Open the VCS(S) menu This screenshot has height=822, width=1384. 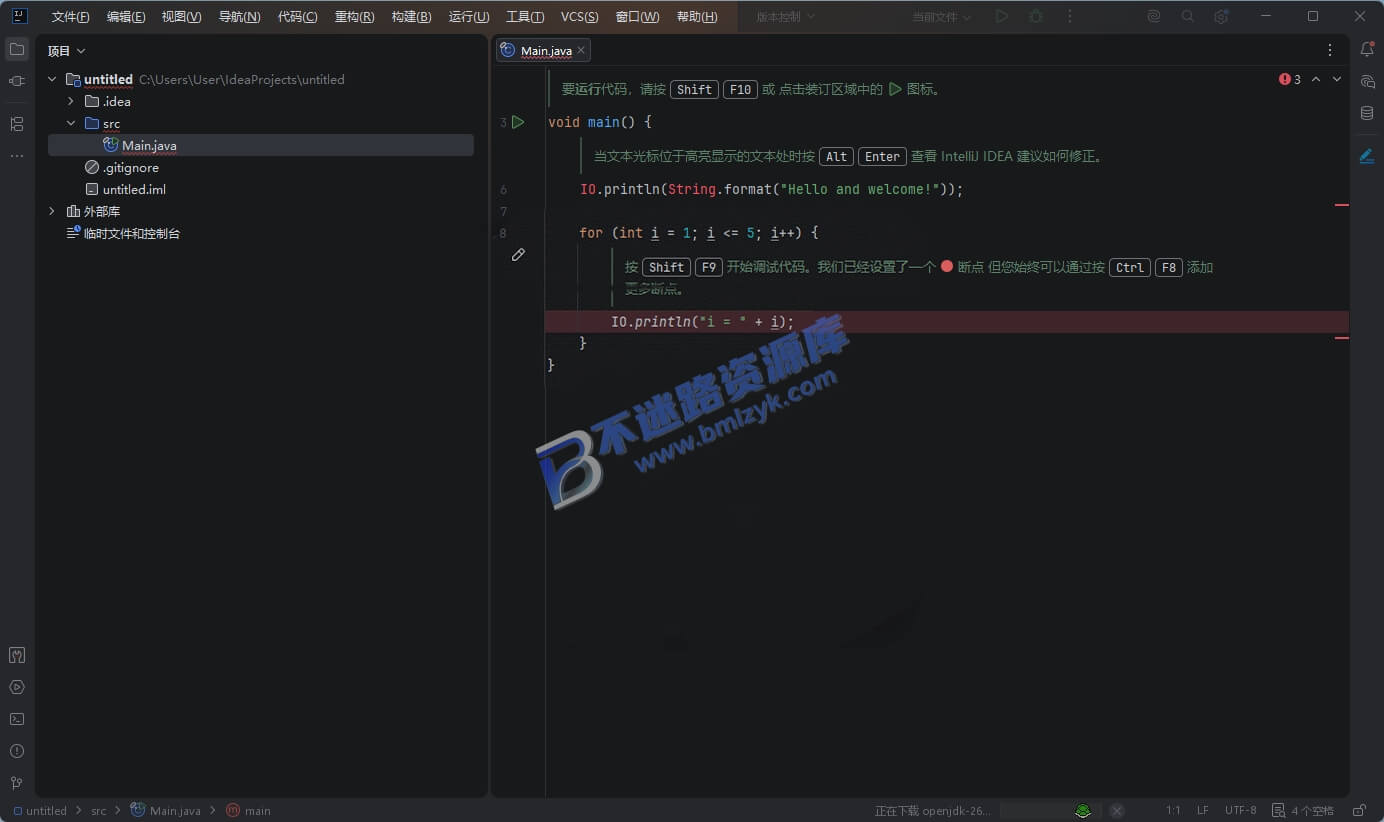[580, 17]
